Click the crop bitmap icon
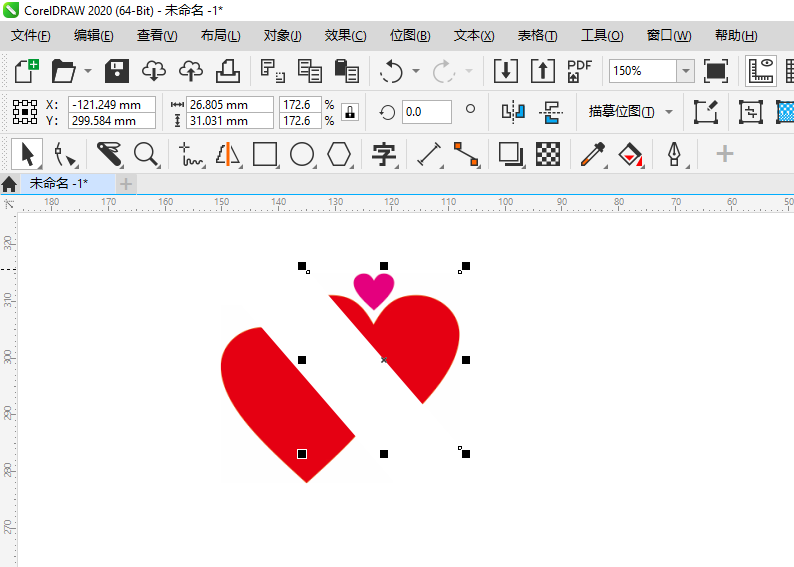Screen dimensions: 794x567 tap(751, 112)
